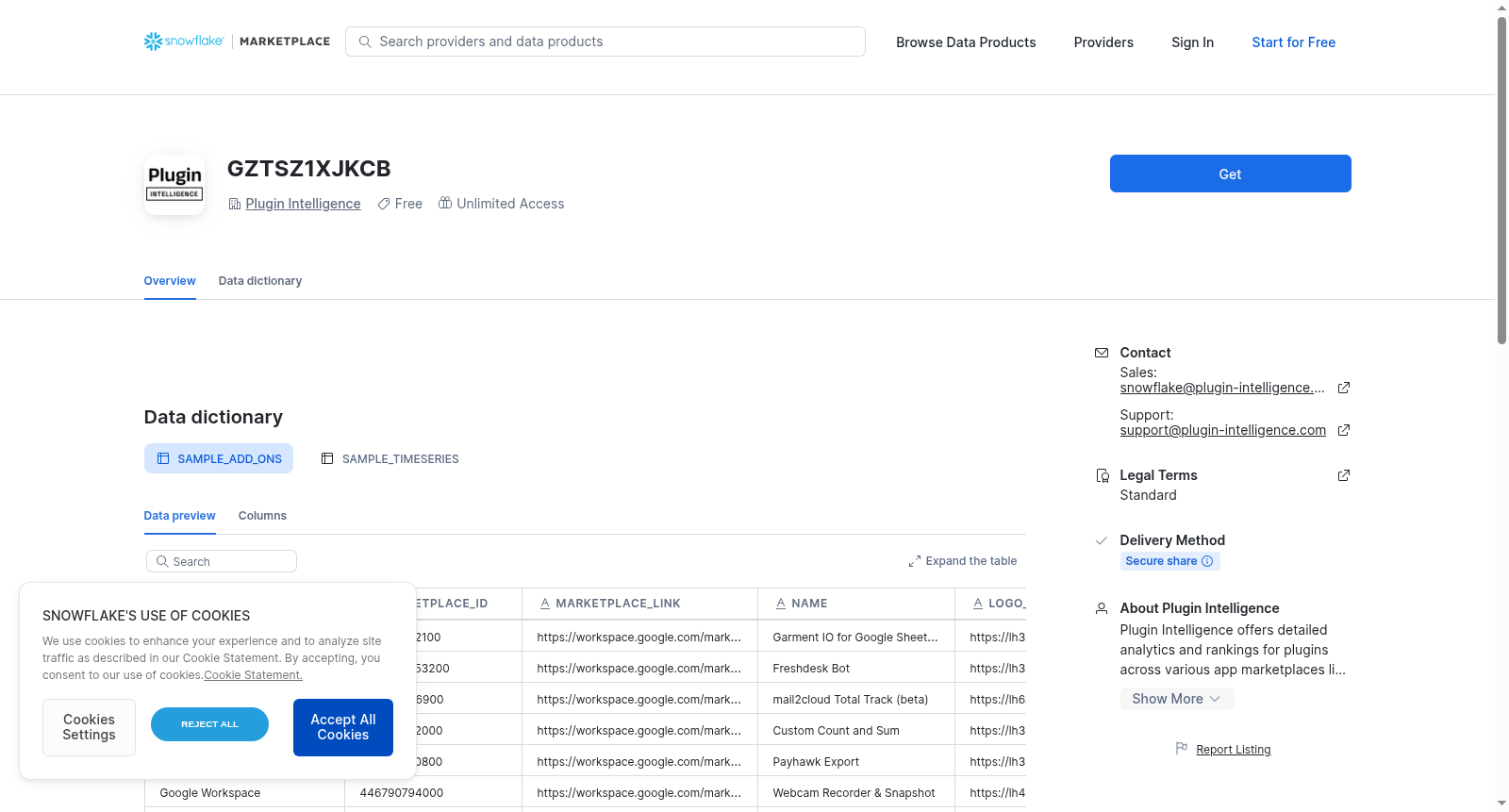1509x812 pixels.
Task: Click Expand the table
Action: 962,561
